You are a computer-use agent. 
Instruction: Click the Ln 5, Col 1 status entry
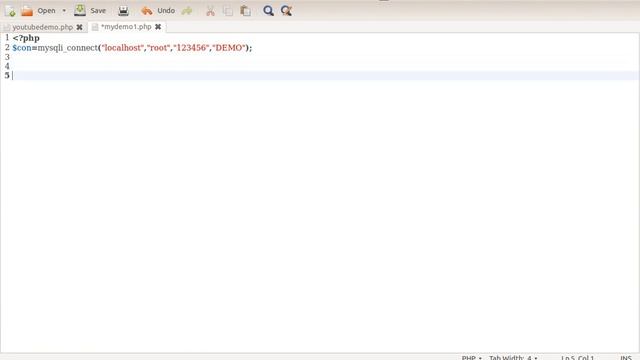tap(577, 357)
